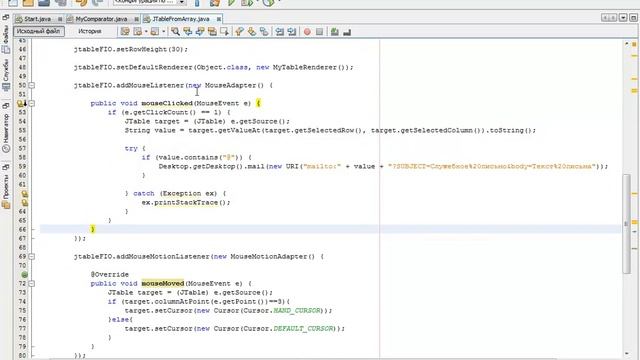
Task: Open the back navigation dropdown arrow
Action: point(146,32)
